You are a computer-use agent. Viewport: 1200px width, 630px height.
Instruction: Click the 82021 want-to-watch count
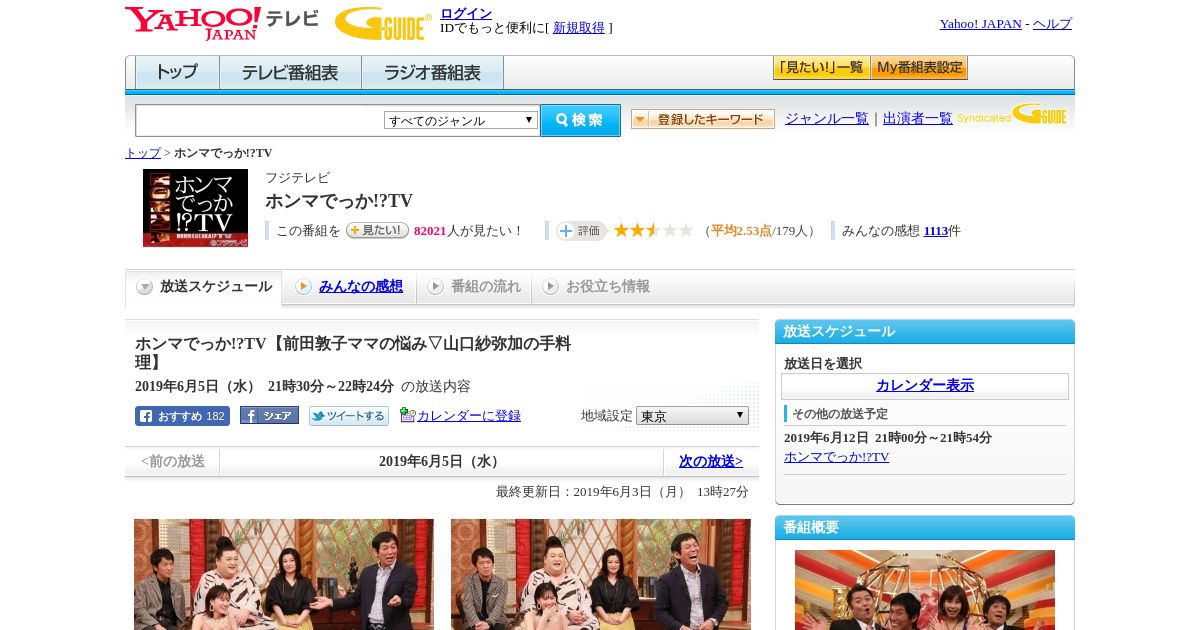(x=430, y=231)
